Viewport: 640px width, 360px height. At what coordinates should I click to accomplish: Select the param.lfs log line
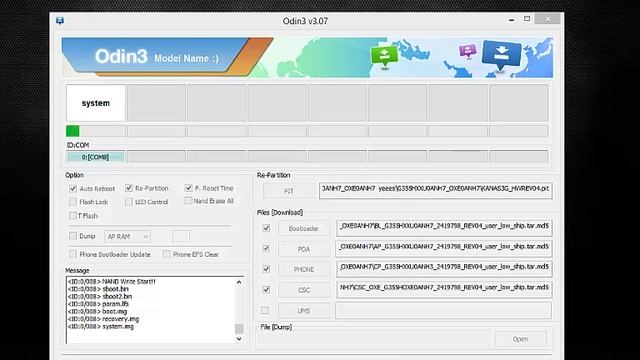98,304
